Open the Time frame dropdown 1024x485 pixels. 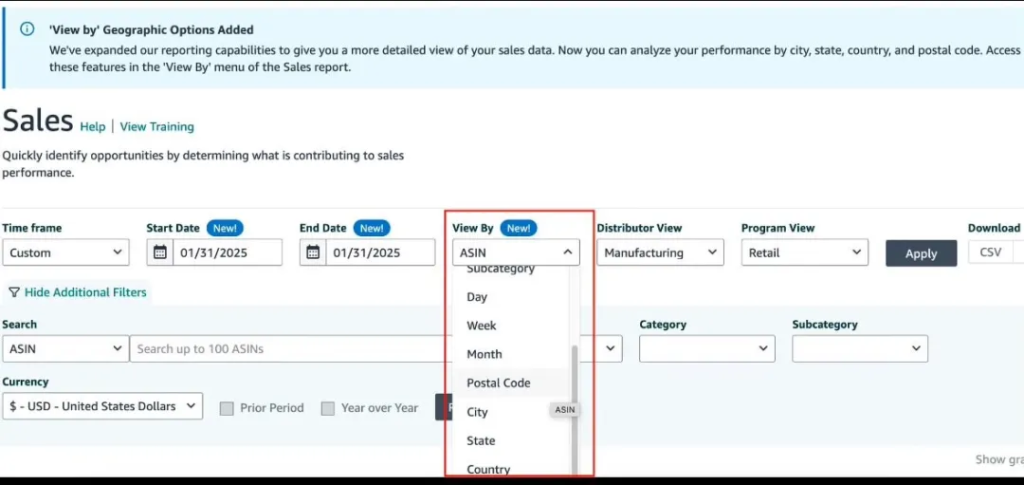[66, 253]
